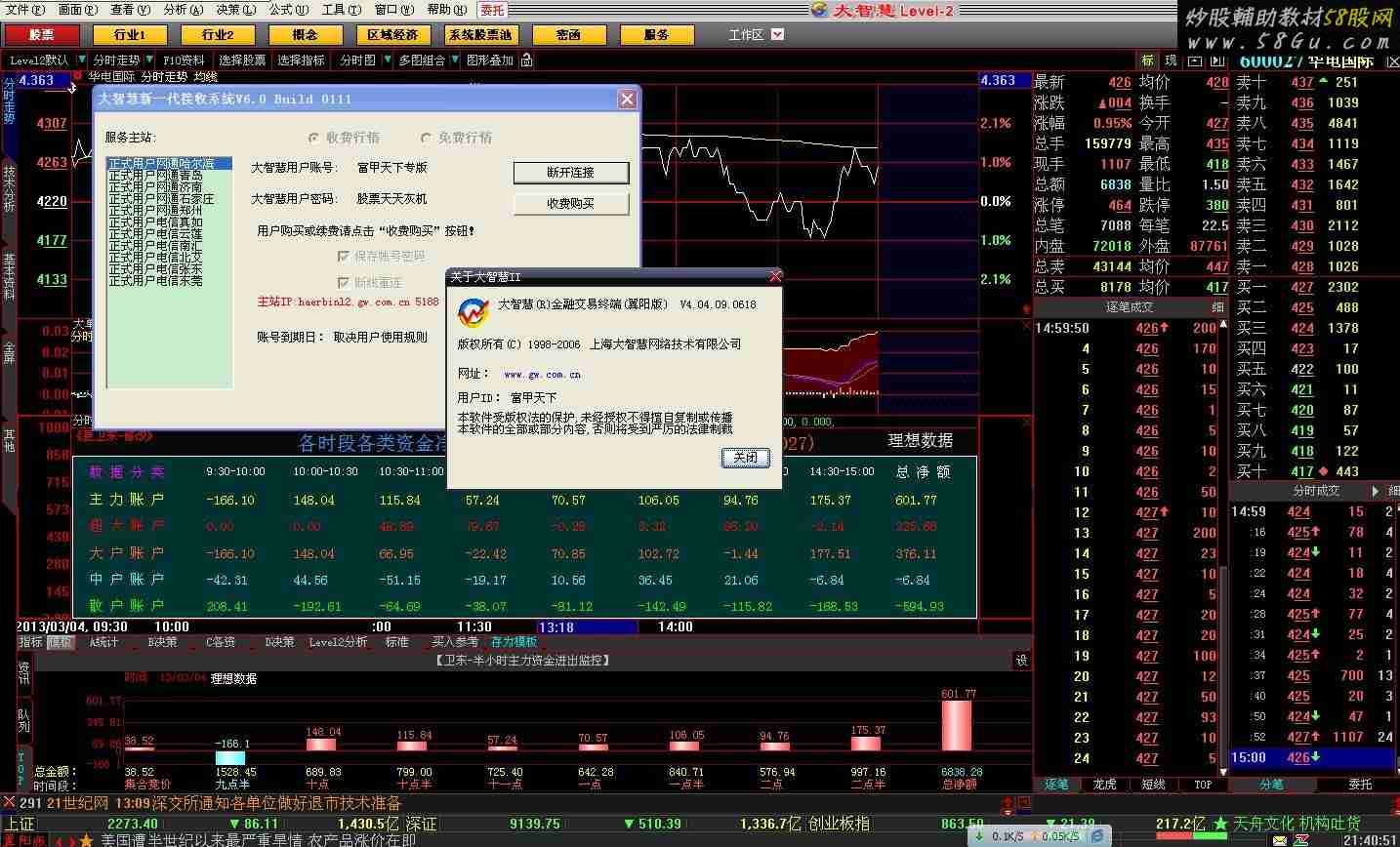Screen dimensions: 1400x847
Task: Open the 服务 button
Action: coord(657,34)
